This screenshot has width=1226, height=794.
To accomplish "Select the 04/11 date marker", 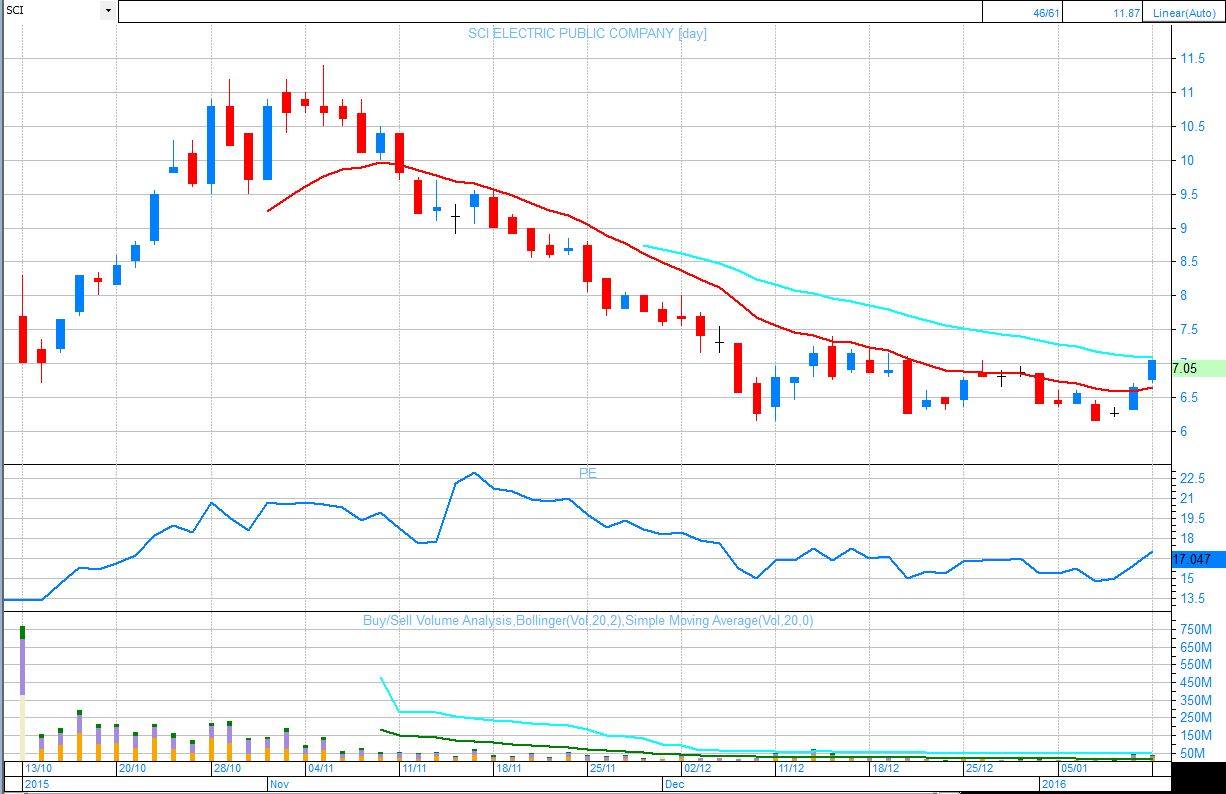I will pyautogui.click(x=321, y=768).
